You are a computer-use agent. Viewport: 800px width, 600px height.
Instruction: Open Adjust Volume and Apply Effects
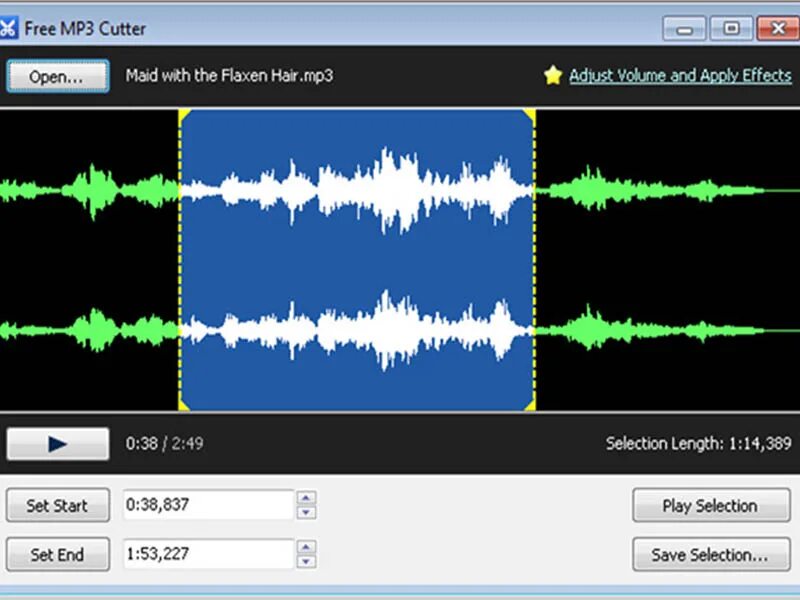680,75
